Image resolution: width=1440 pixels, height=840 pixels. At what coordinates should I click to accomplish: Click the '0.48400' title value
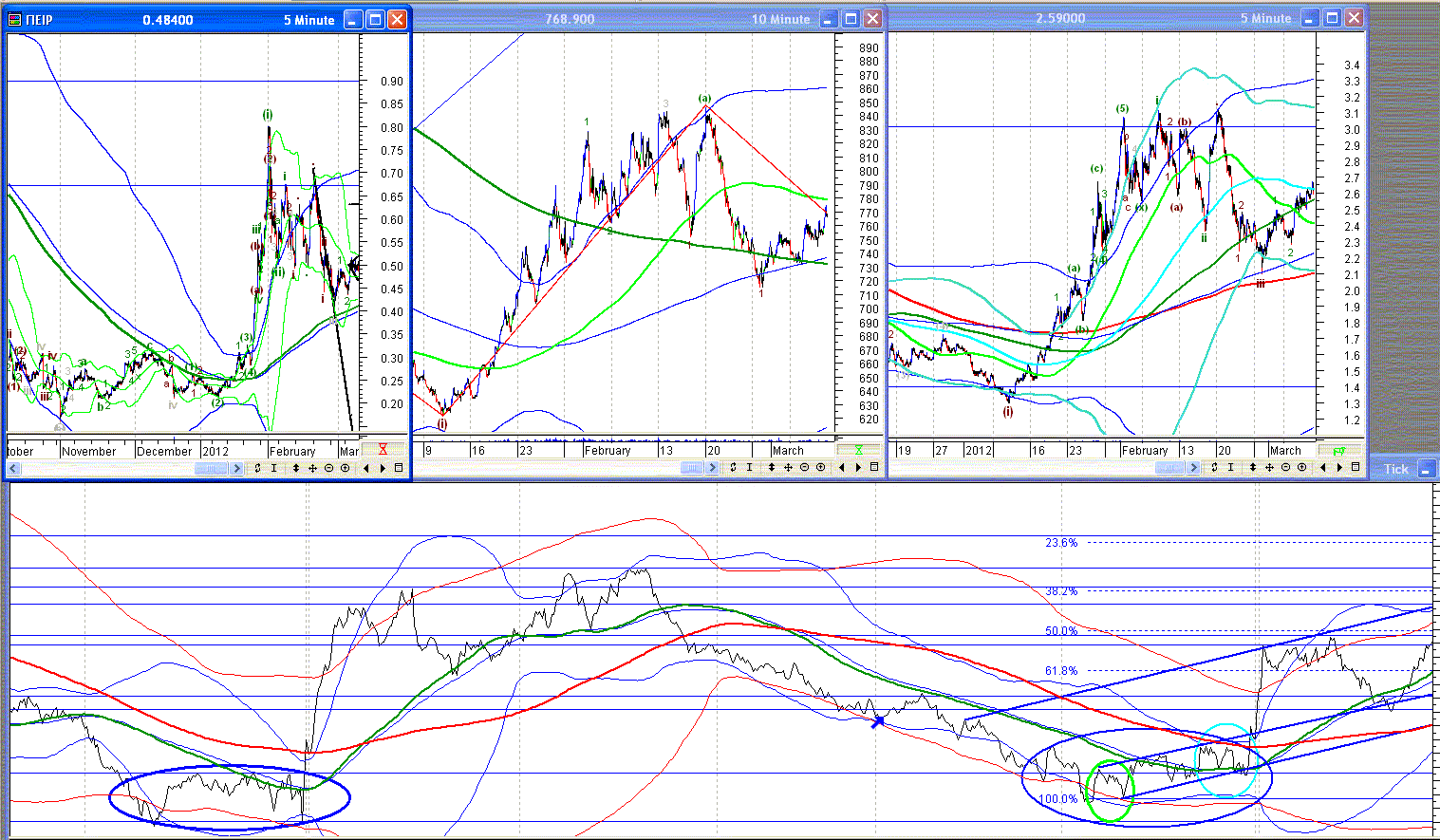click(x=168, y=20)
